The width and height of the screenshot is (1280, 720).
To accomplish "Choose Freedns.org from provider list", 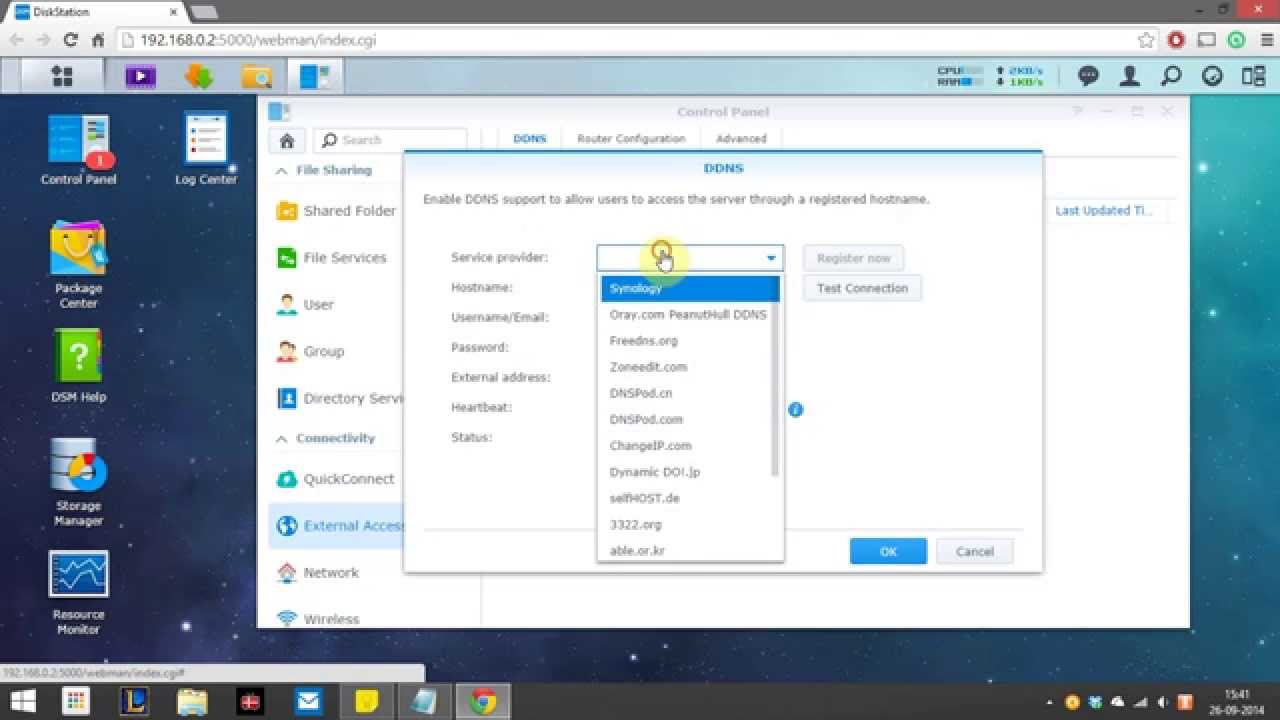I will [688, 341].
